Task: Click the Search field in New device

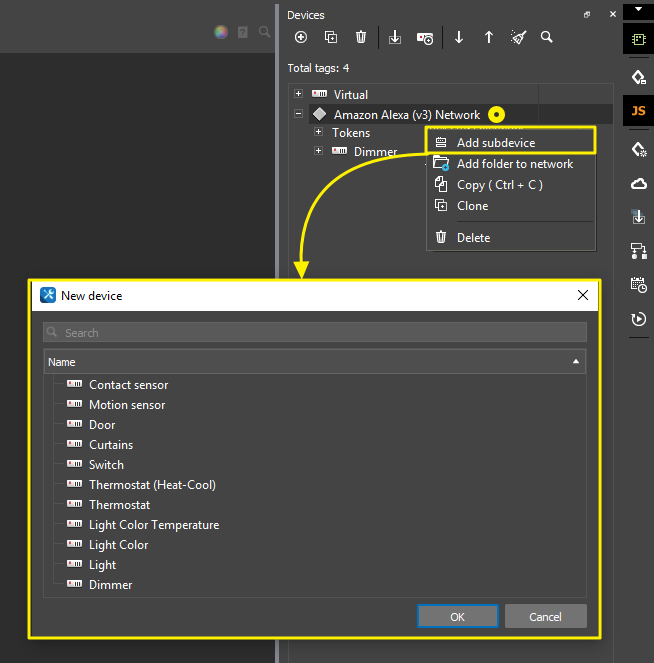Action: tap(315, 332)
